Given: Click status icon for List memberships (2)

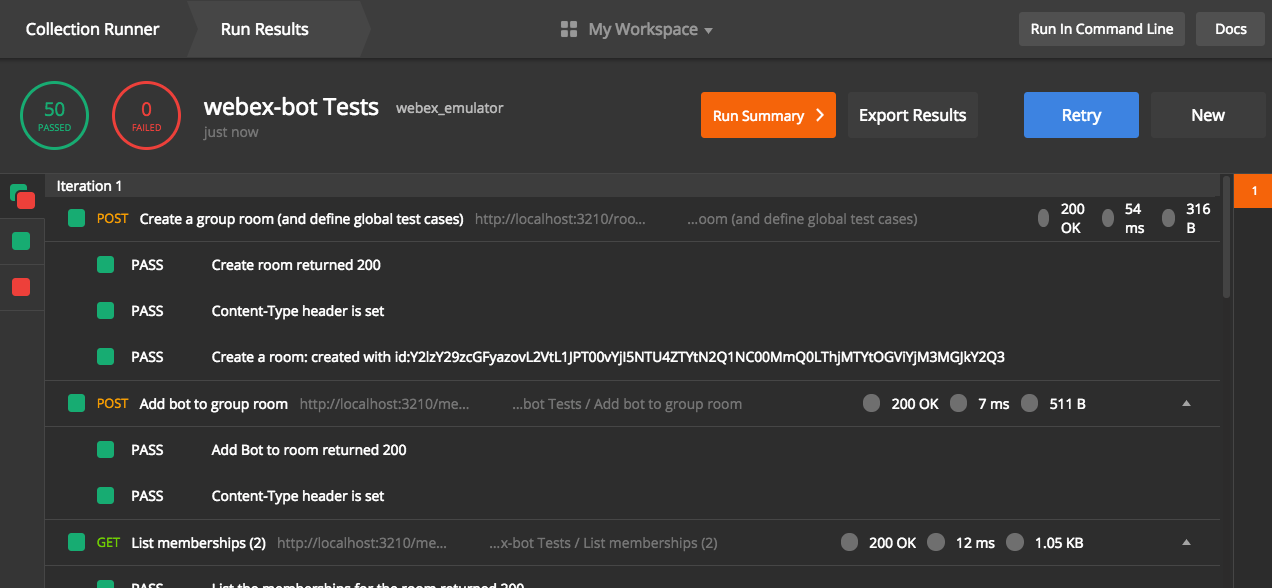Looking at the screenshot, I should click(x=76, y=543).
